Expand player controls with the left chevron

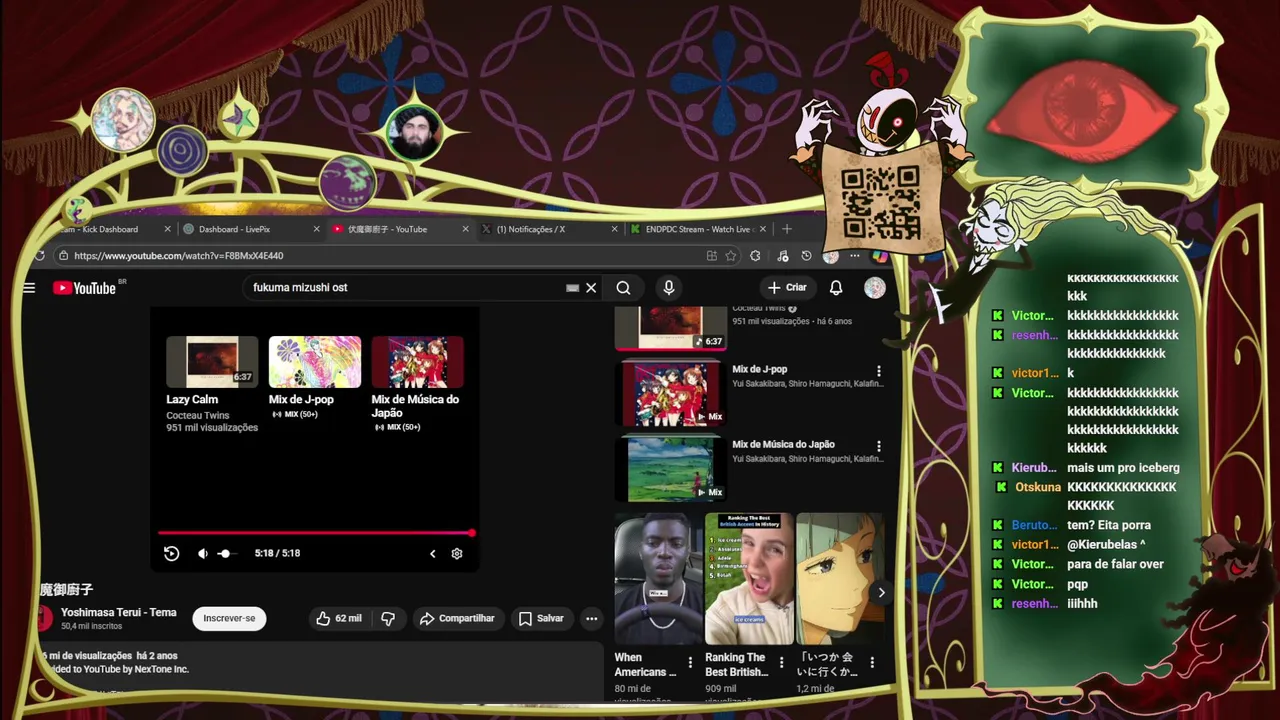point(433,553)
